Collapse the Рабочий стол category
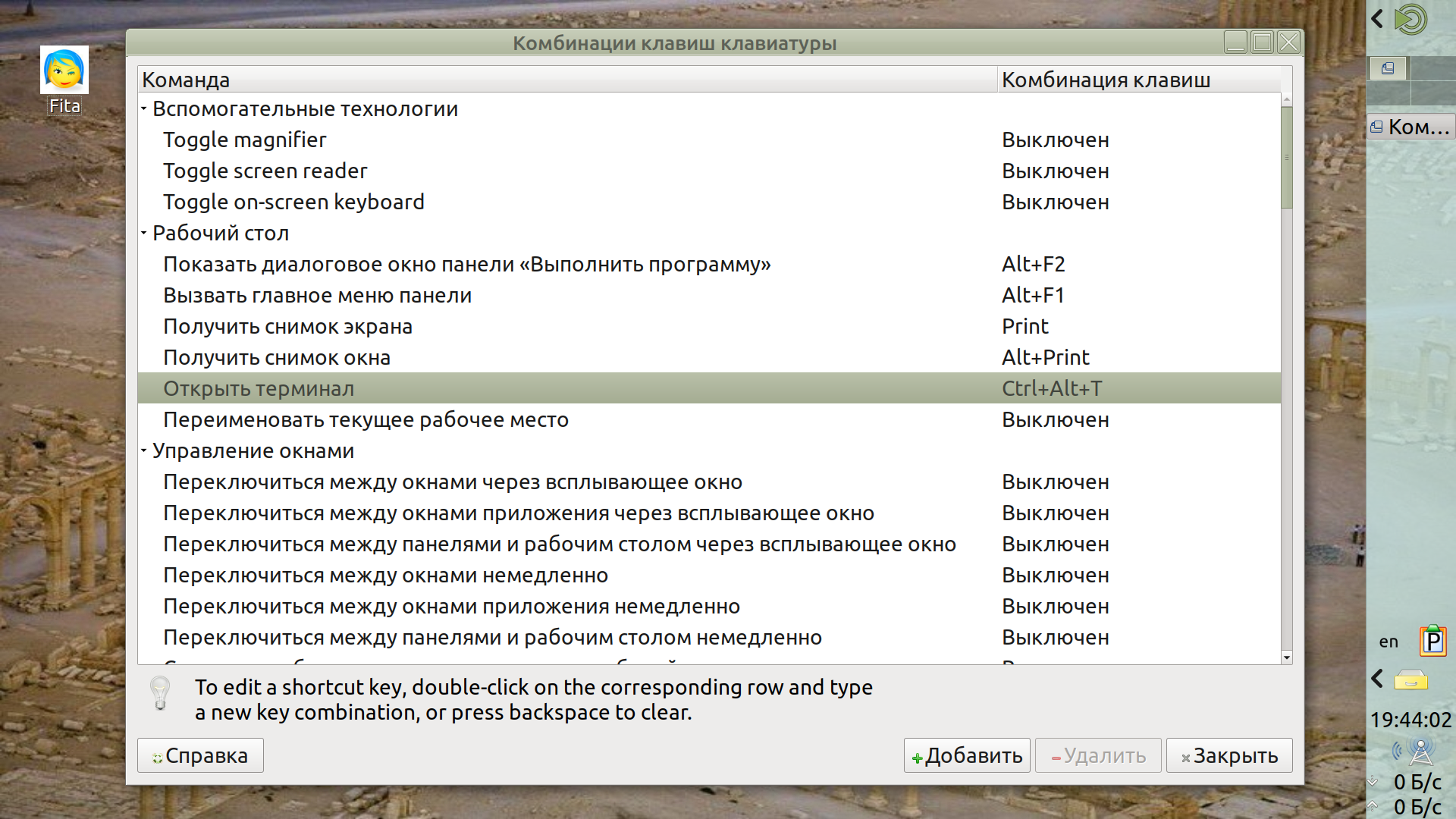 coord(144,234)
